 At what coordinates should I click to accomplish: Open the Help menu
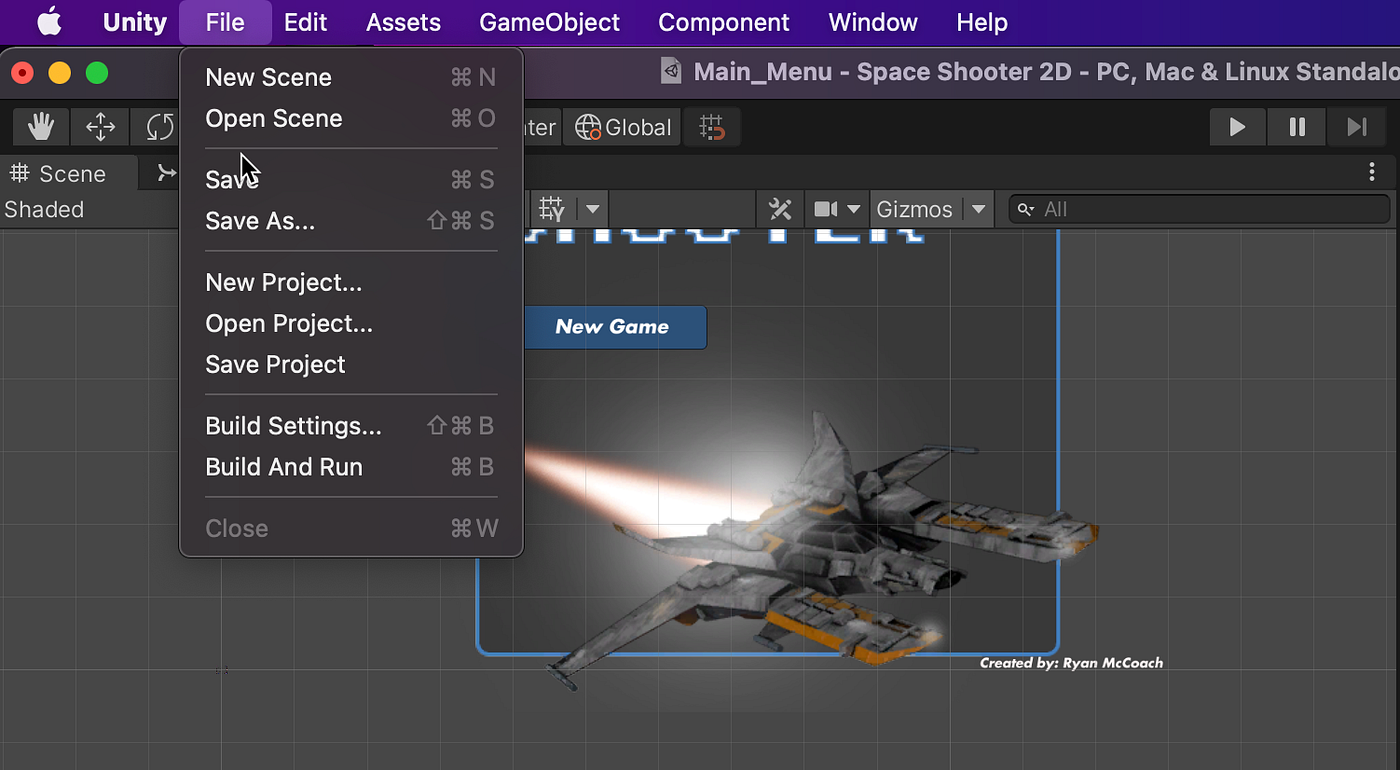982,22
